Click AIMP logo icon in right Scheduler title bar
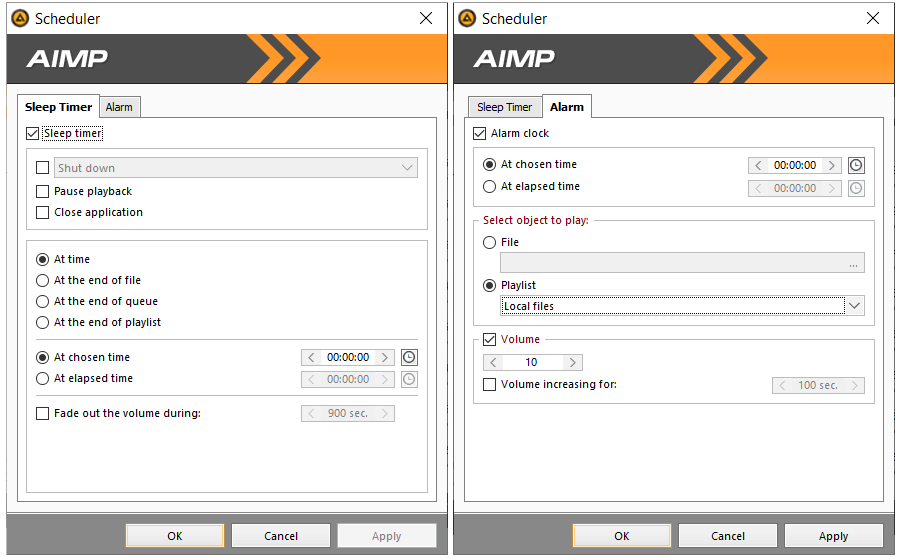Image resolution: width=900 pixels, height=560 pixels. pos(467,18)
